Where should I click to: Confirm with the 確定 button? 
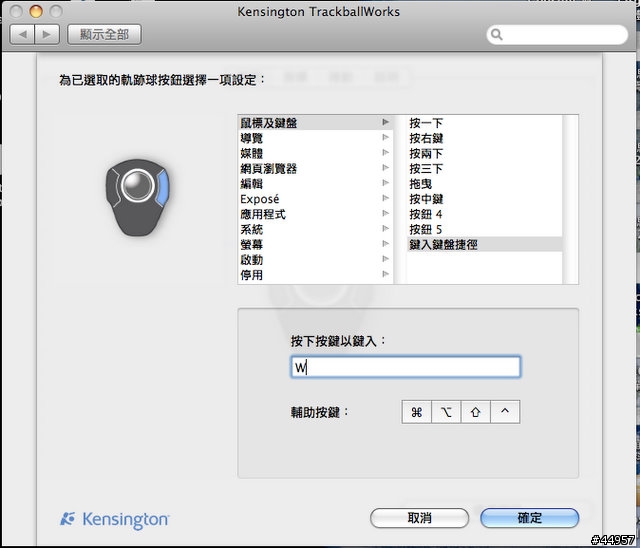point(530,518)
